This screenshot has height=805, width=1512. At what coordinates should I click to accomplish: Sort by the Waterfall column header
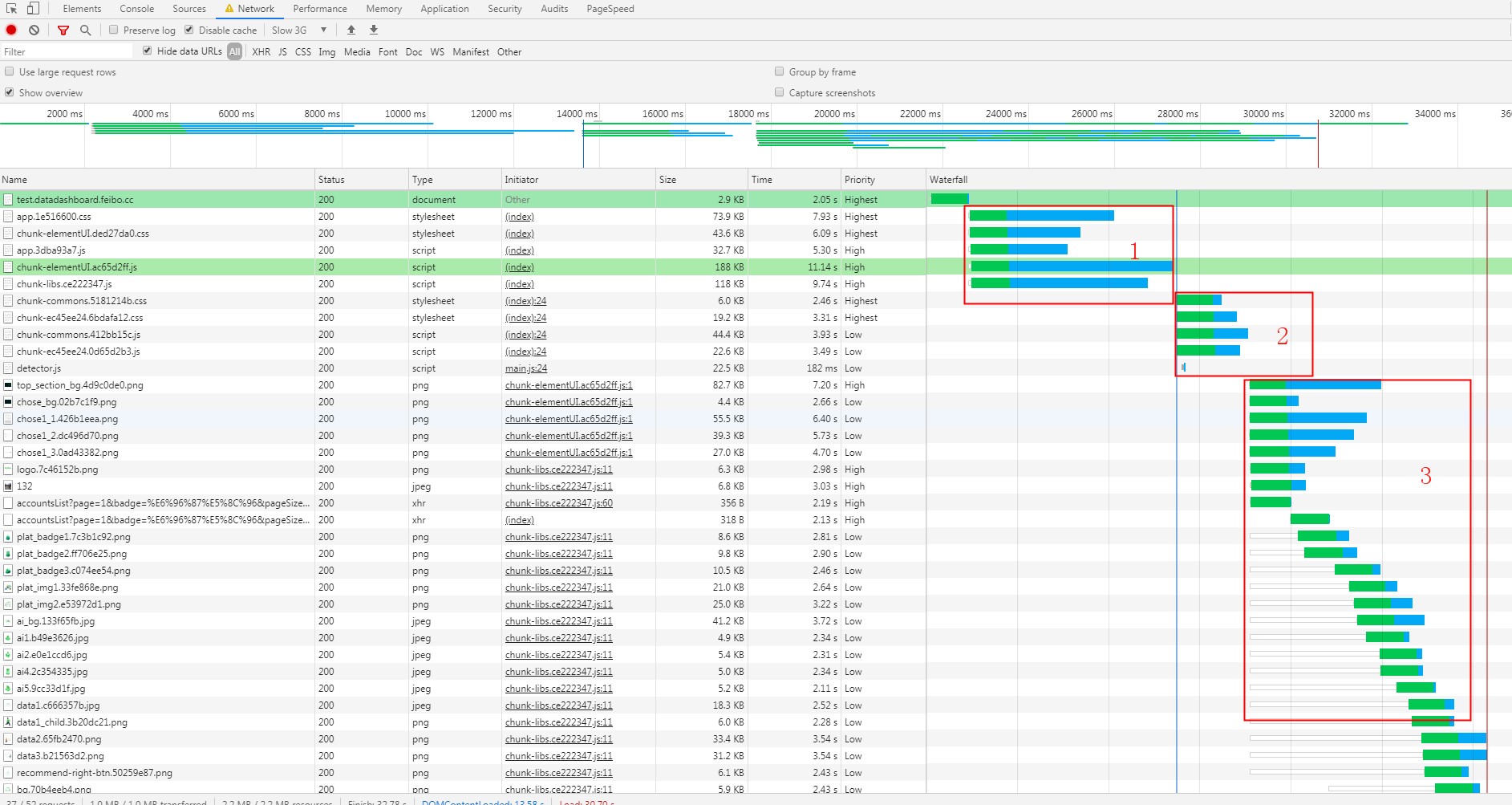(1219, 180)
